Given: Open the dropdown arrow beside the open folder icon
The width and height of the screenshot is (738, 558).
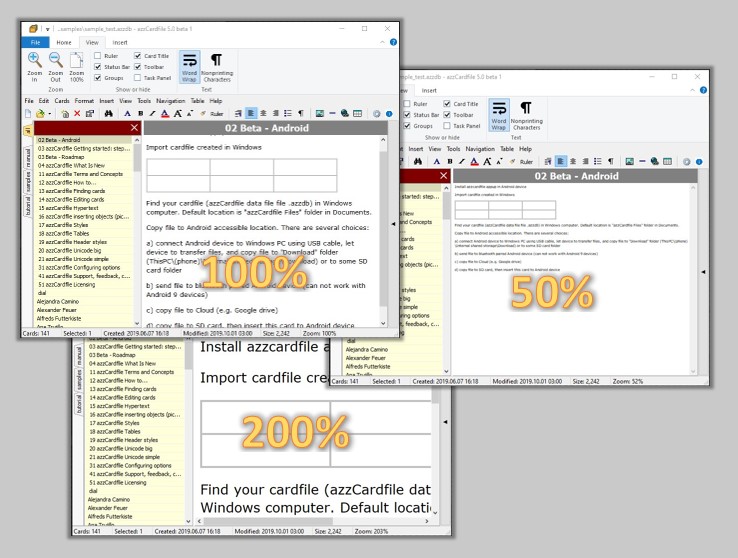Looking at the screenshot, I should point(49,114).
